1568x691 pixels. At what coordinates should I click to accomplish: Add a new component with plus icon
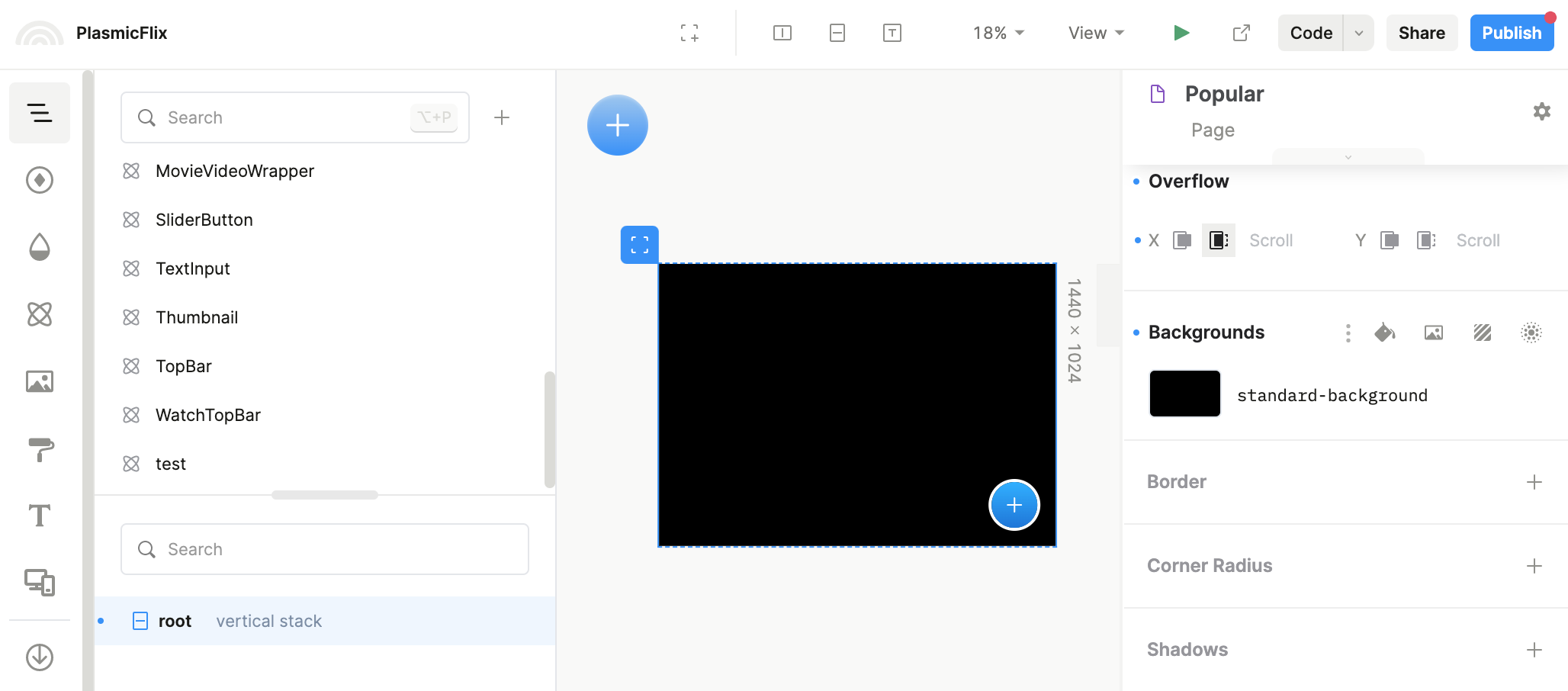tap(502, 117)
